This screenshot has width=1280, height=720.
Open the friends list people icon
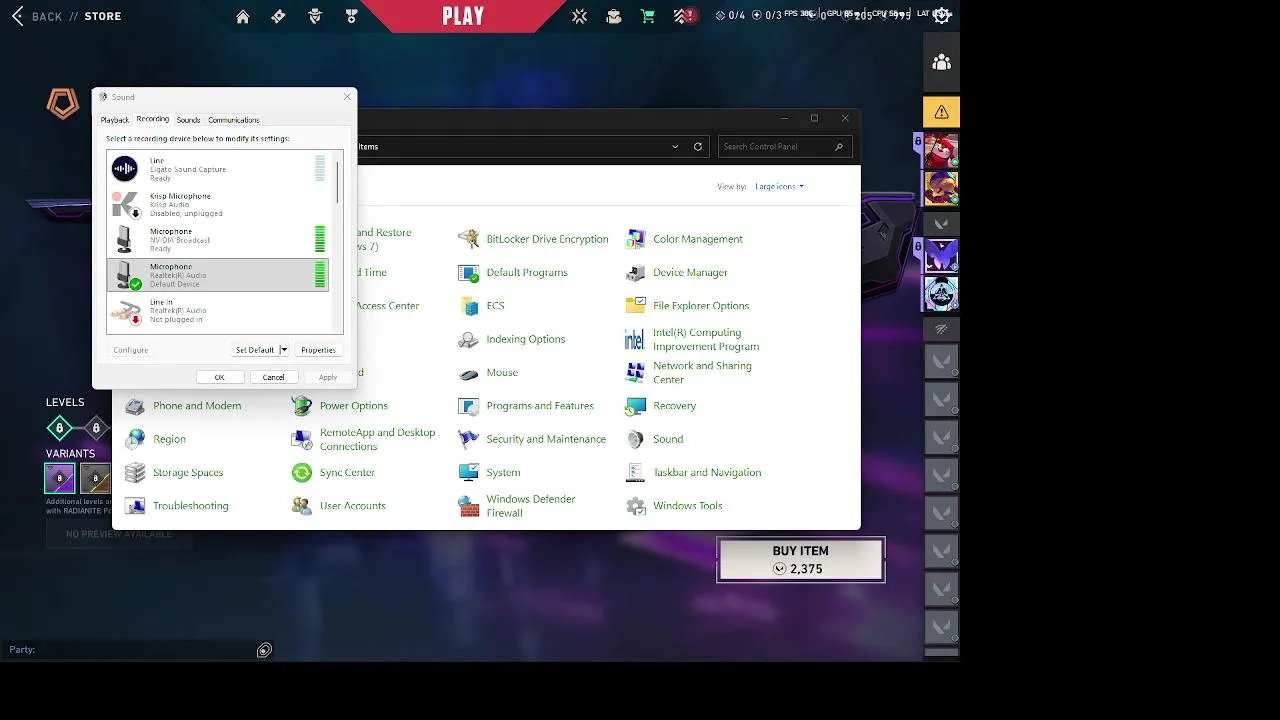[x=941, y=62]
